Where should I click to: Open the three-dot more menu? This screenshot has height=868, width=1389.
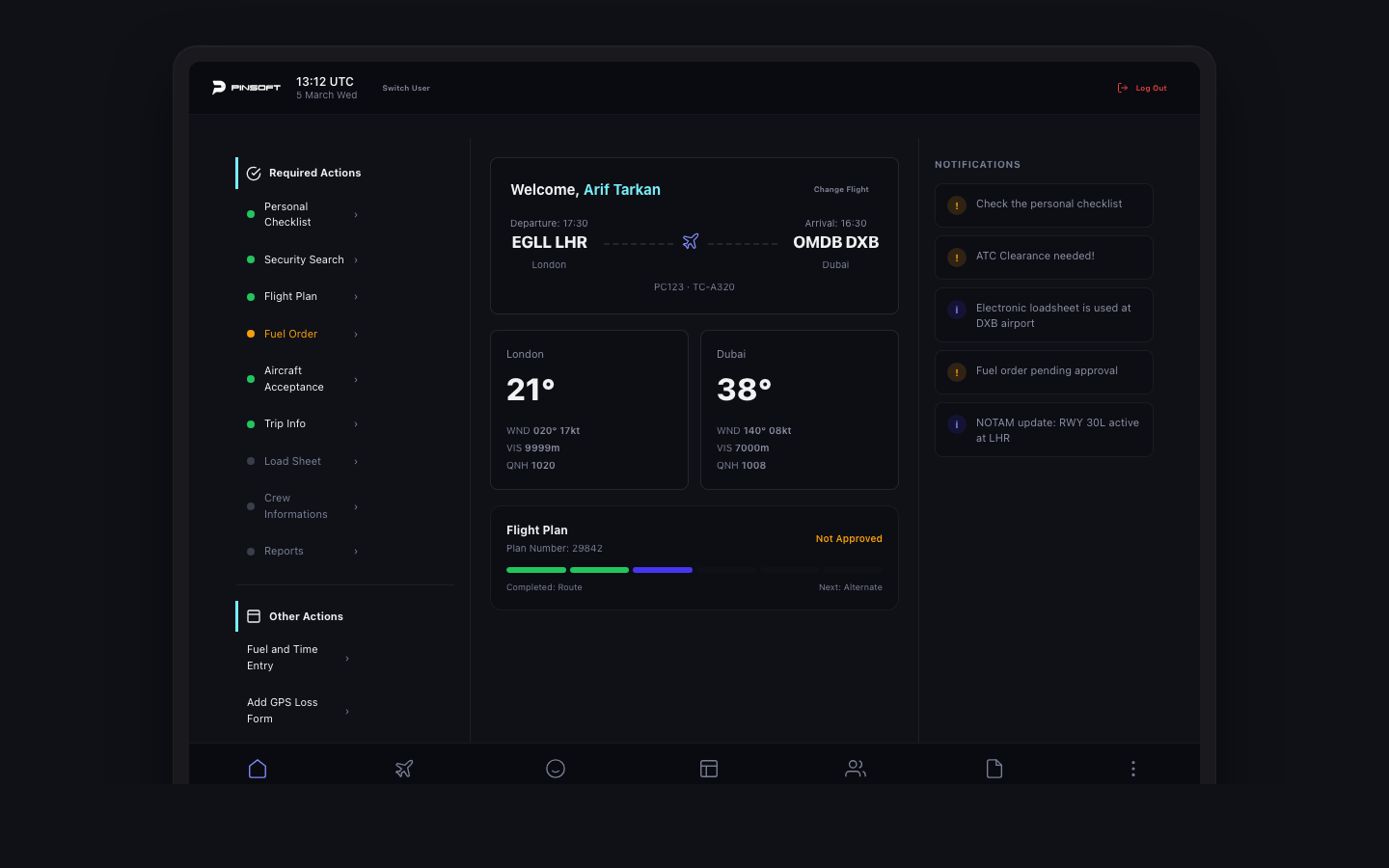click(x=1133, y=769)
